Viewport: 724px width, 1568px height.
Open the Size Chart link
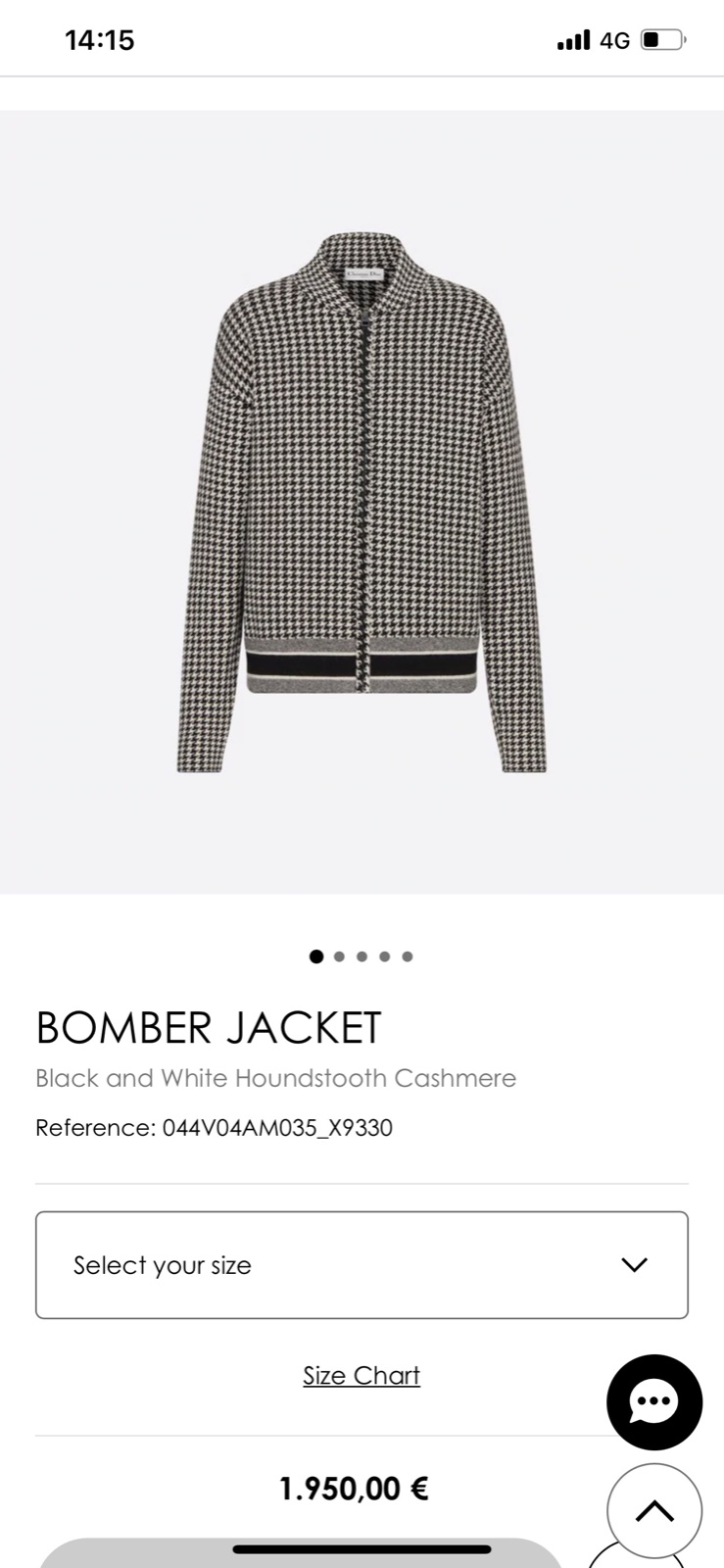pos(362,1376)
